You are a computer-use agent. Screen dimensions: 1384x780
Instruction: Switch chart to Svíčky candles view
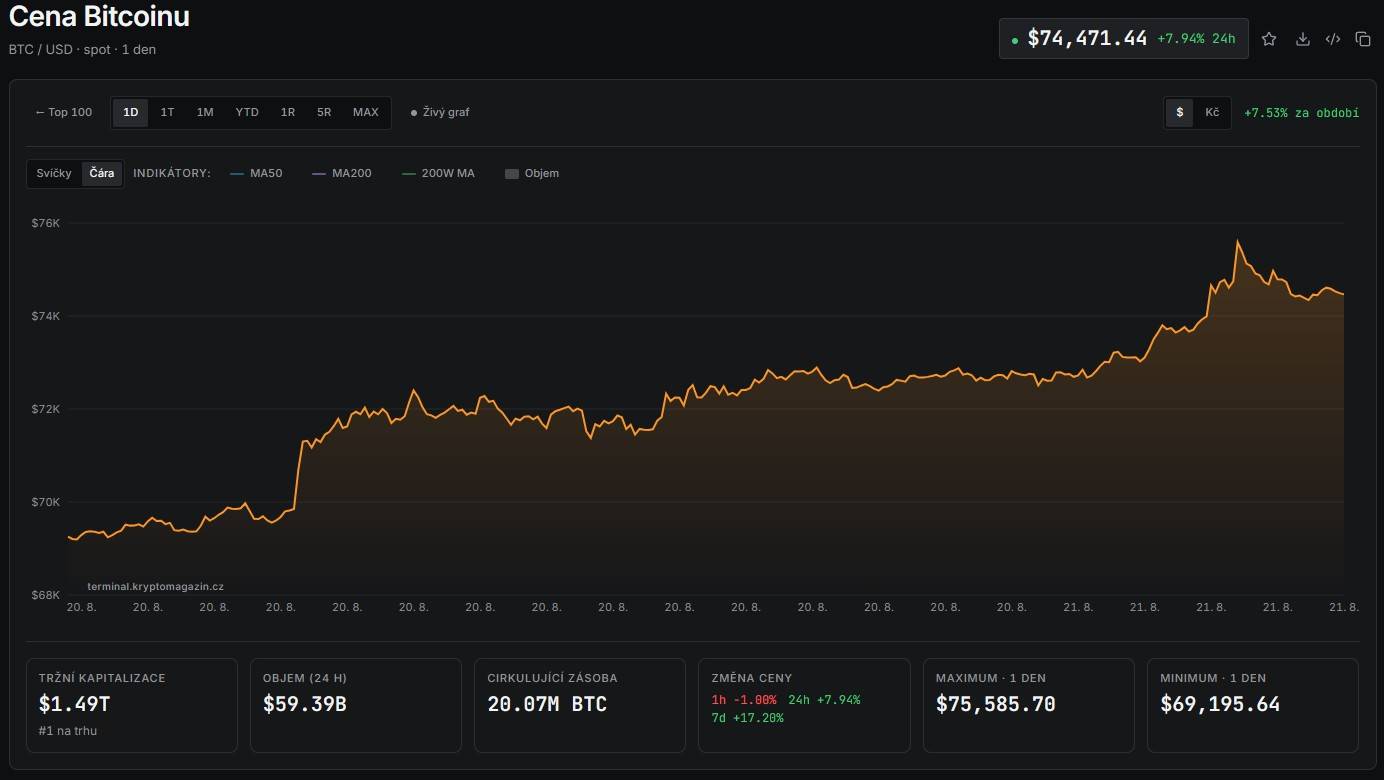(x=54, y=173)
